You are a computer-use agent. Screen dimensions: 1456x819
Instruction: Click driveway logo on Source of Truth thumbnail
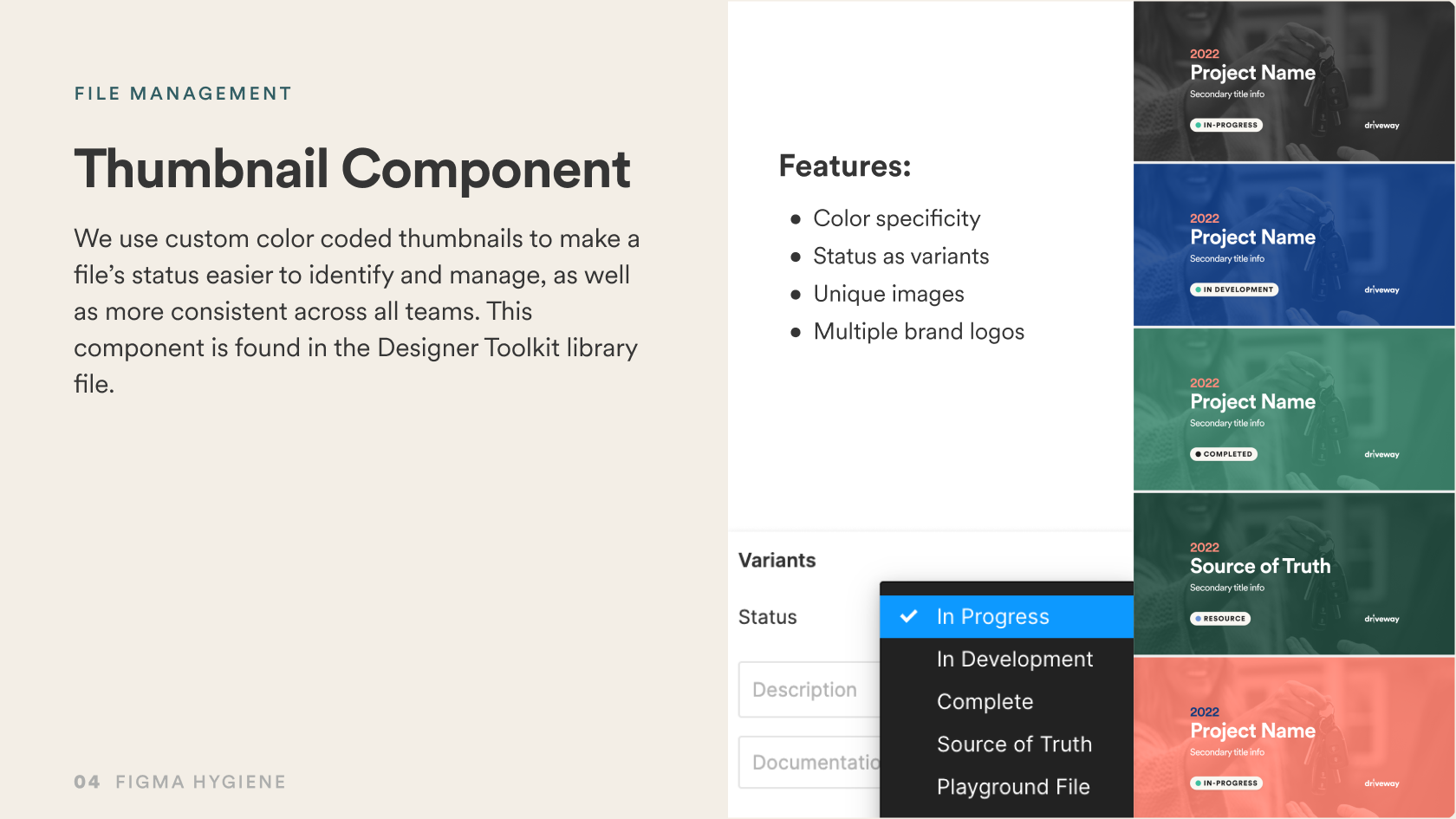pyautogui.click(x=1381, y=619)
